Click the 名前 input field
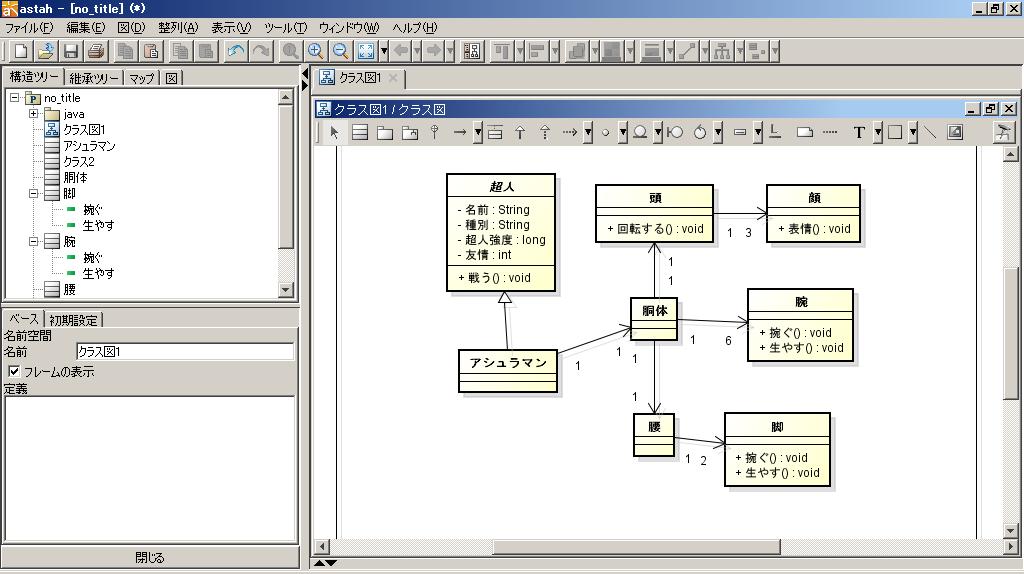1024x574 pixels. pos(185,351)
